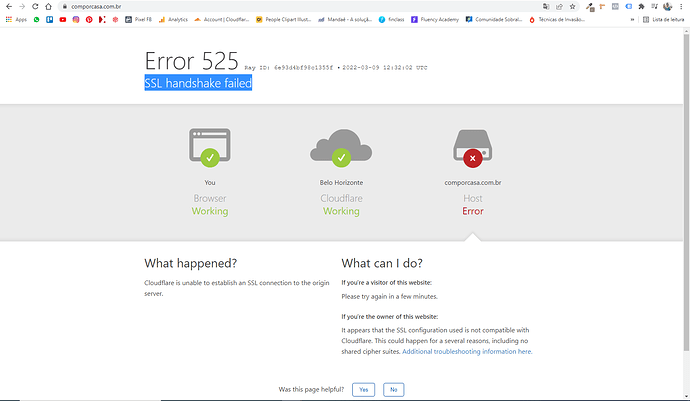
Task: Open the Analytics bookmark
Action: (173, 19)
